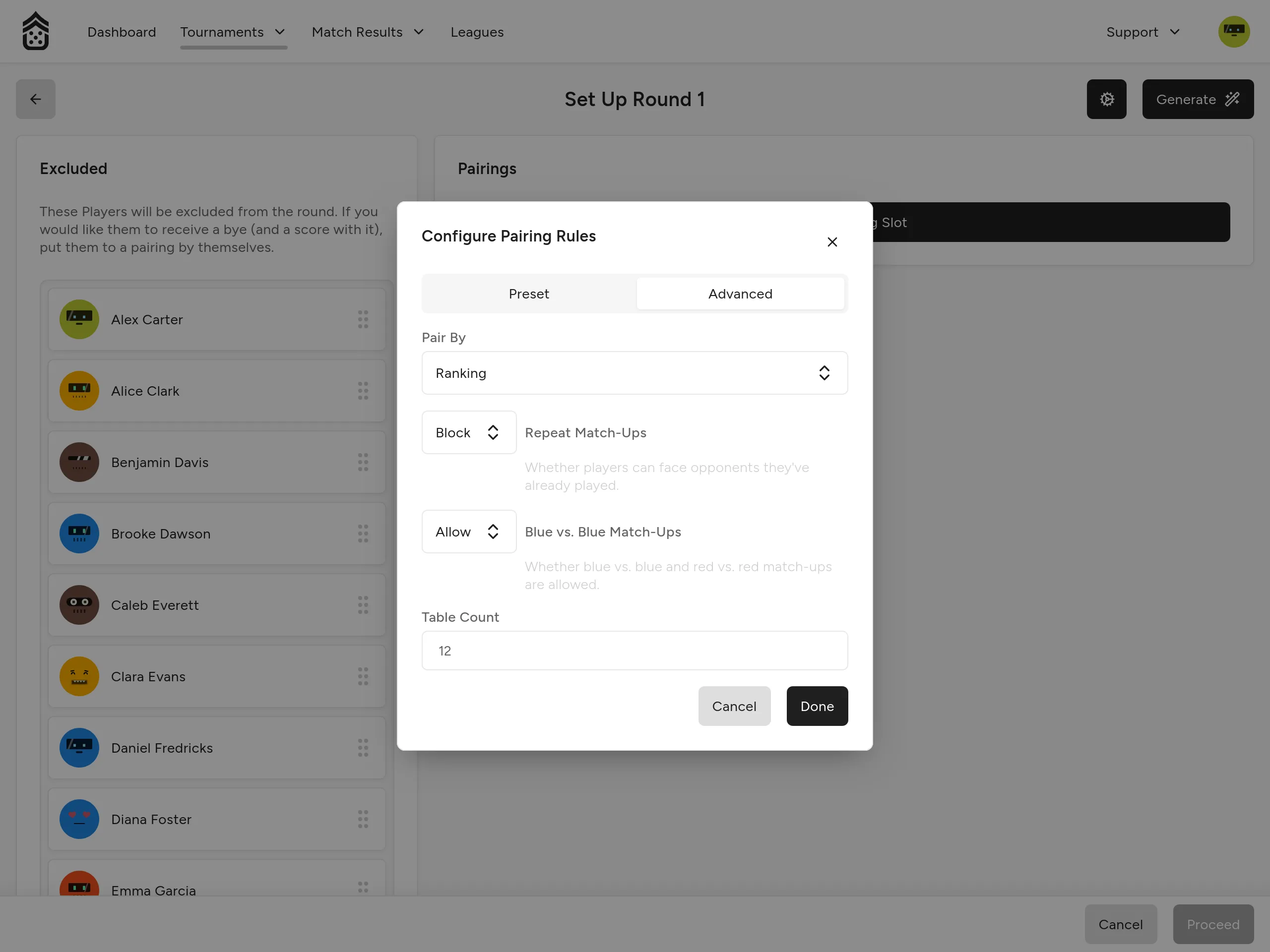Click Done in the pairing rules dialog
This screenshot has width=1270, height=952.
pyautogui.click(x=817, y=707)
